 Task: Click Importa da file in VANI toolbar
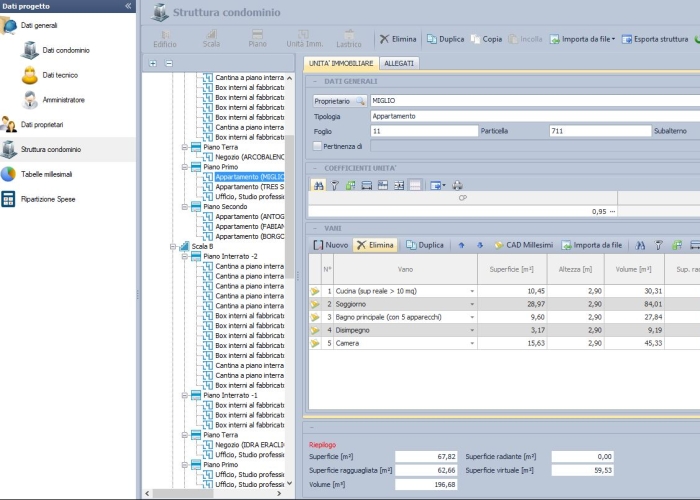[592, 245]
